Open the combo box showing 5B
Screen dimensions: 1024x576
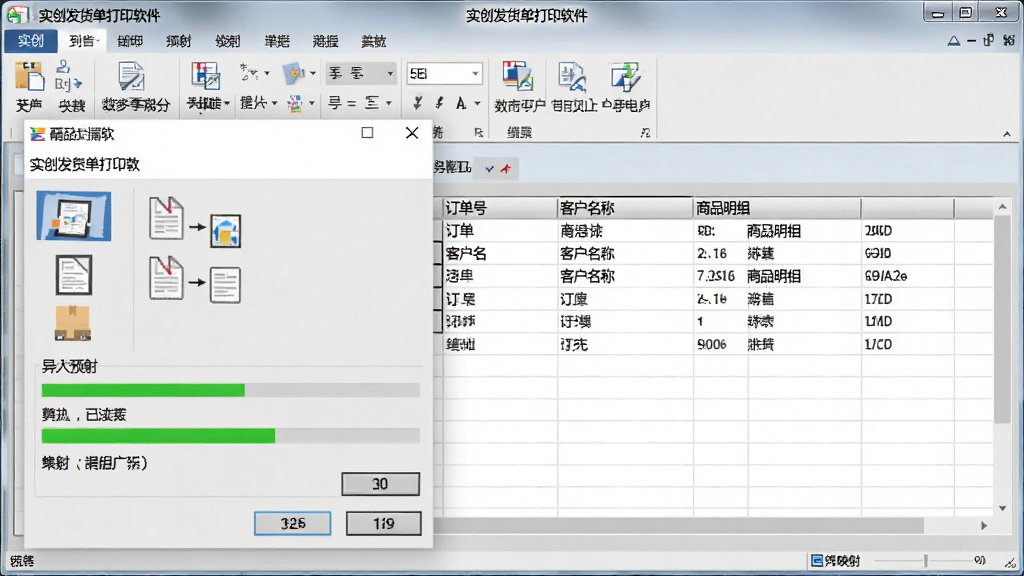[x=443, y=74]
